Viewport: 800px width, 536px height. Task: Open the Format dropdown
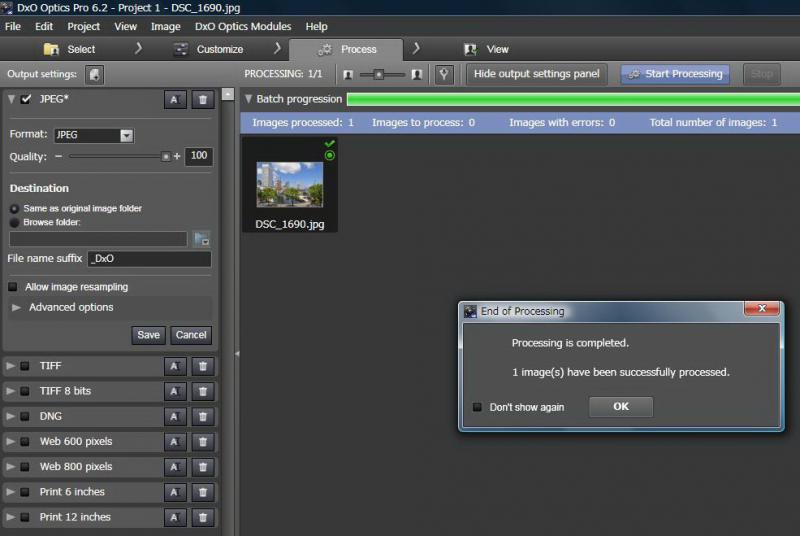click(x=127, y=135)
